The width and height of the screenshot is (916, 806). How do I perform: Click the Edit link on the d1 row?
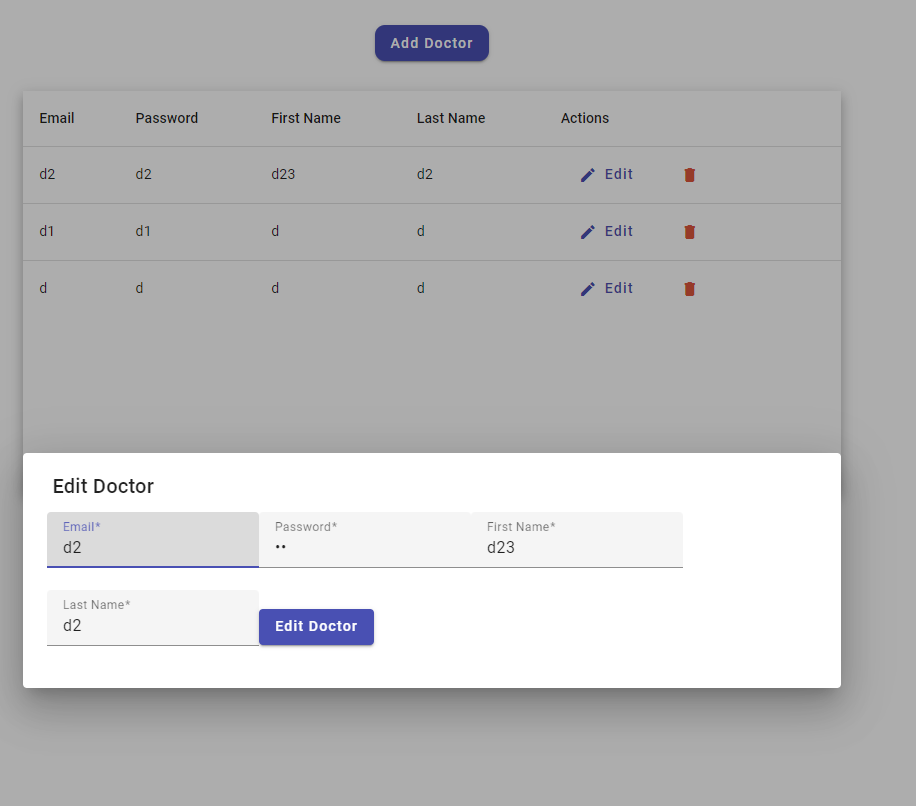[616, 231]
